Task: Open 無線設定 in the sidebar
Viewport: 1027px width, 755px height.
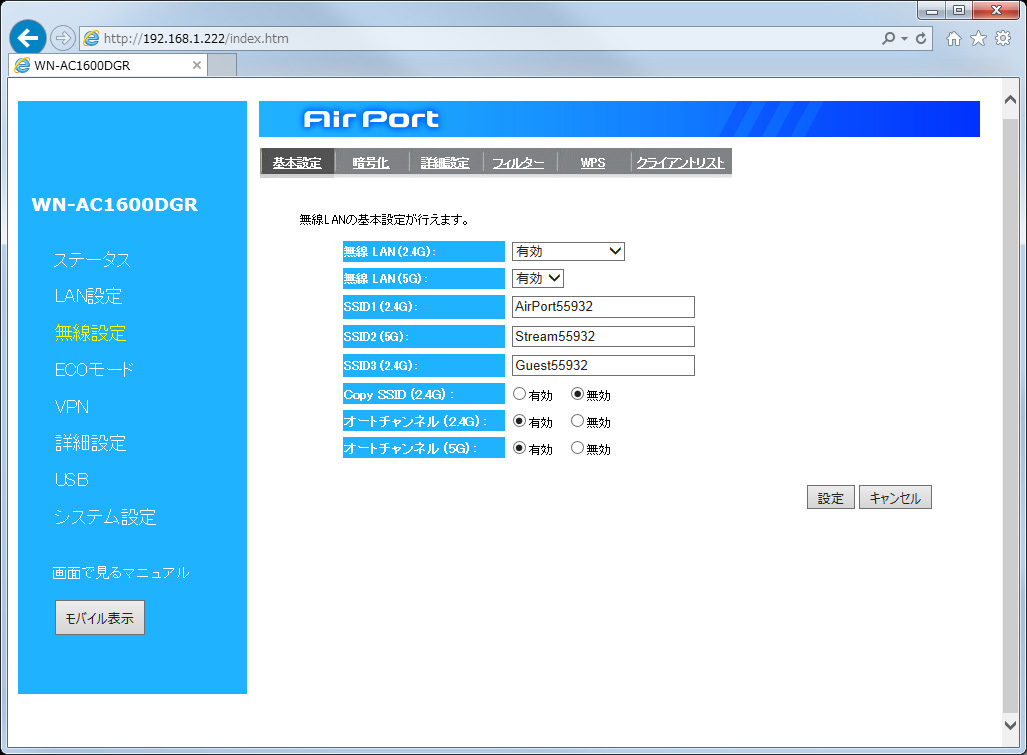Action: (x=90, y=333)
